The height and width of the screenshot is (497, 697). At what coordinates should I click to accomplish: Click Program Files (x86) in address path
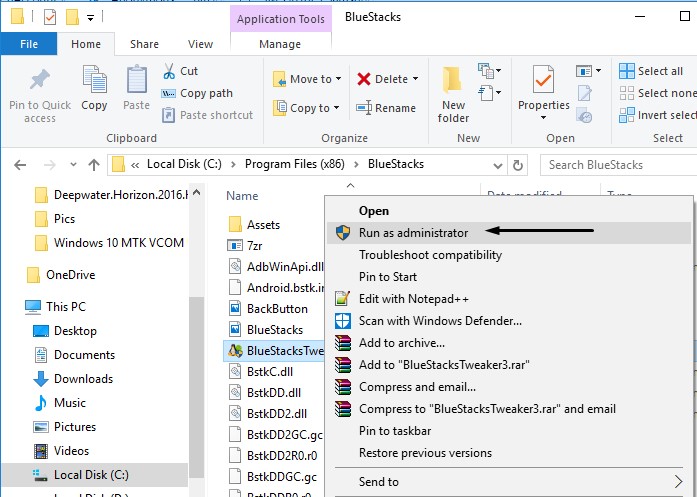click(295, 164)
